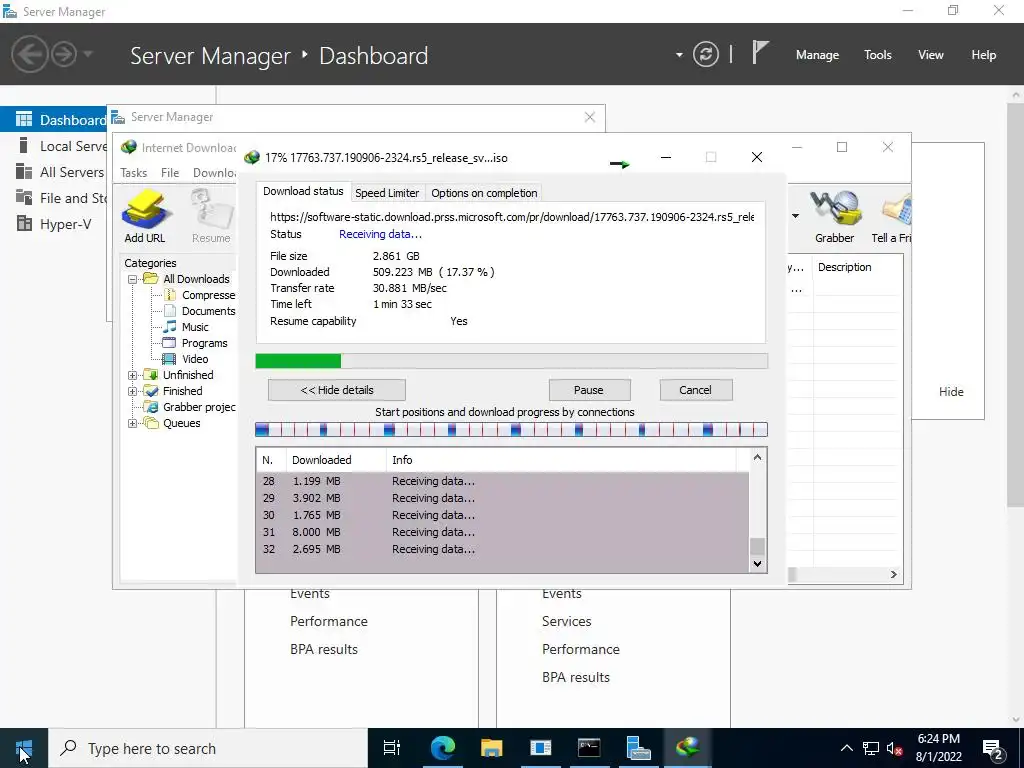The image size is (1024, 768).
Task: Expand the Queues tree node
Action: pos(133,423)
